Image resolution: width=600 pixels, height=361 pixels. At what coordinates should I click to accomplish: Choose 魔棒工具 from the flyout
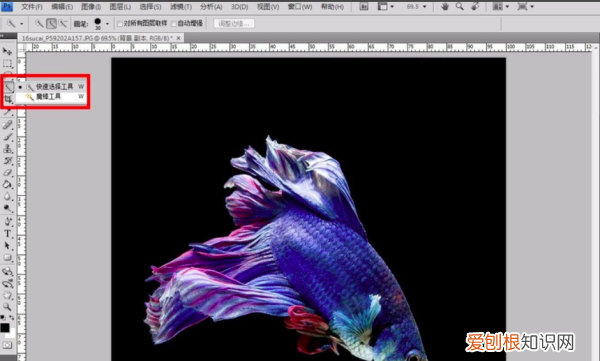(x=51, y=96)
